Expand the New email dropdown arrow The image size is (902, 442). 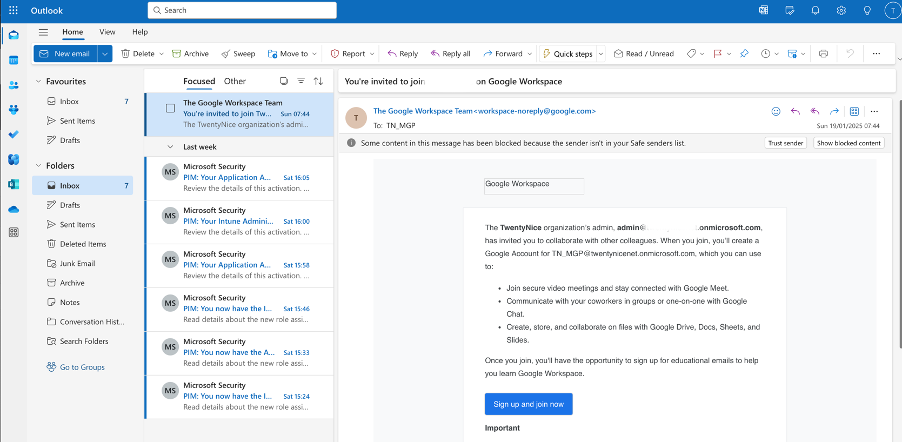pyautogui.click(x=104, y=54)
